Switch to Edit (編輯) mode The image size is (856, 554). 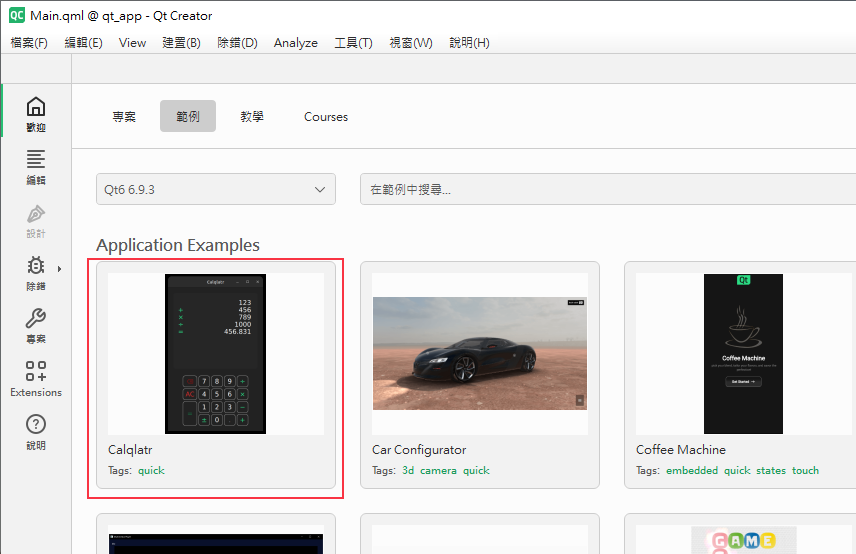[x=36, y=167]
